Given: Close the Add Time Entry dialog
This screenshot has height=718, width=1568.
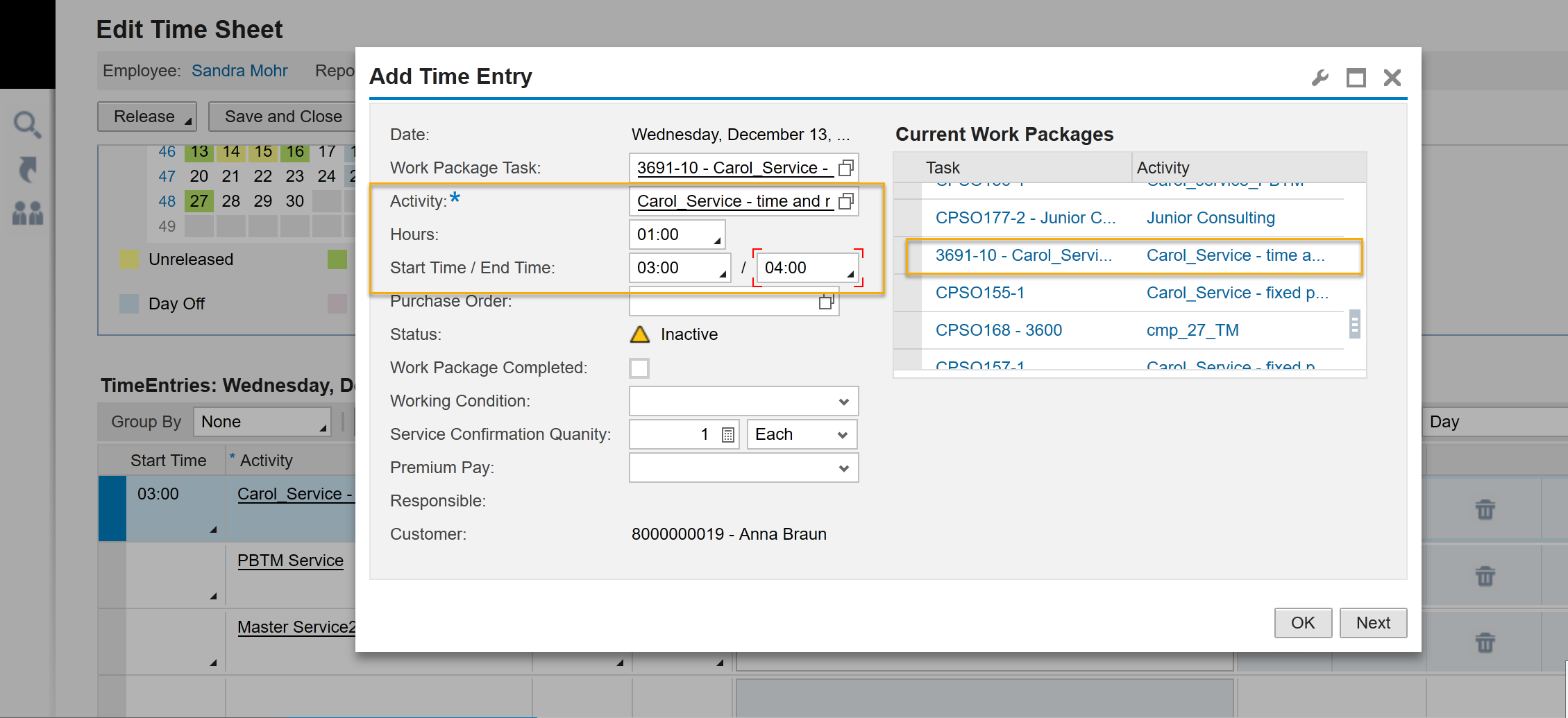Looking at the screenshot, I should [x=1392, y=78].
